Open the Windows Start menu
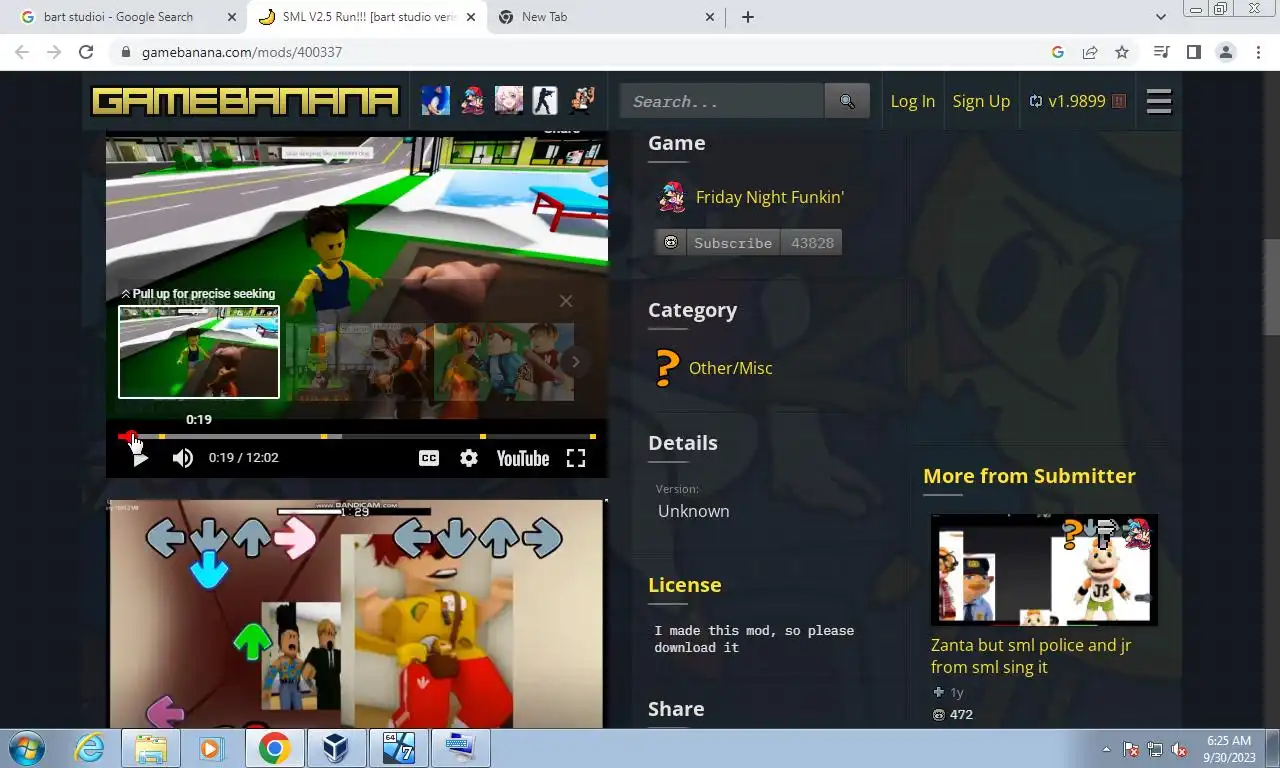 click(27, 748)
